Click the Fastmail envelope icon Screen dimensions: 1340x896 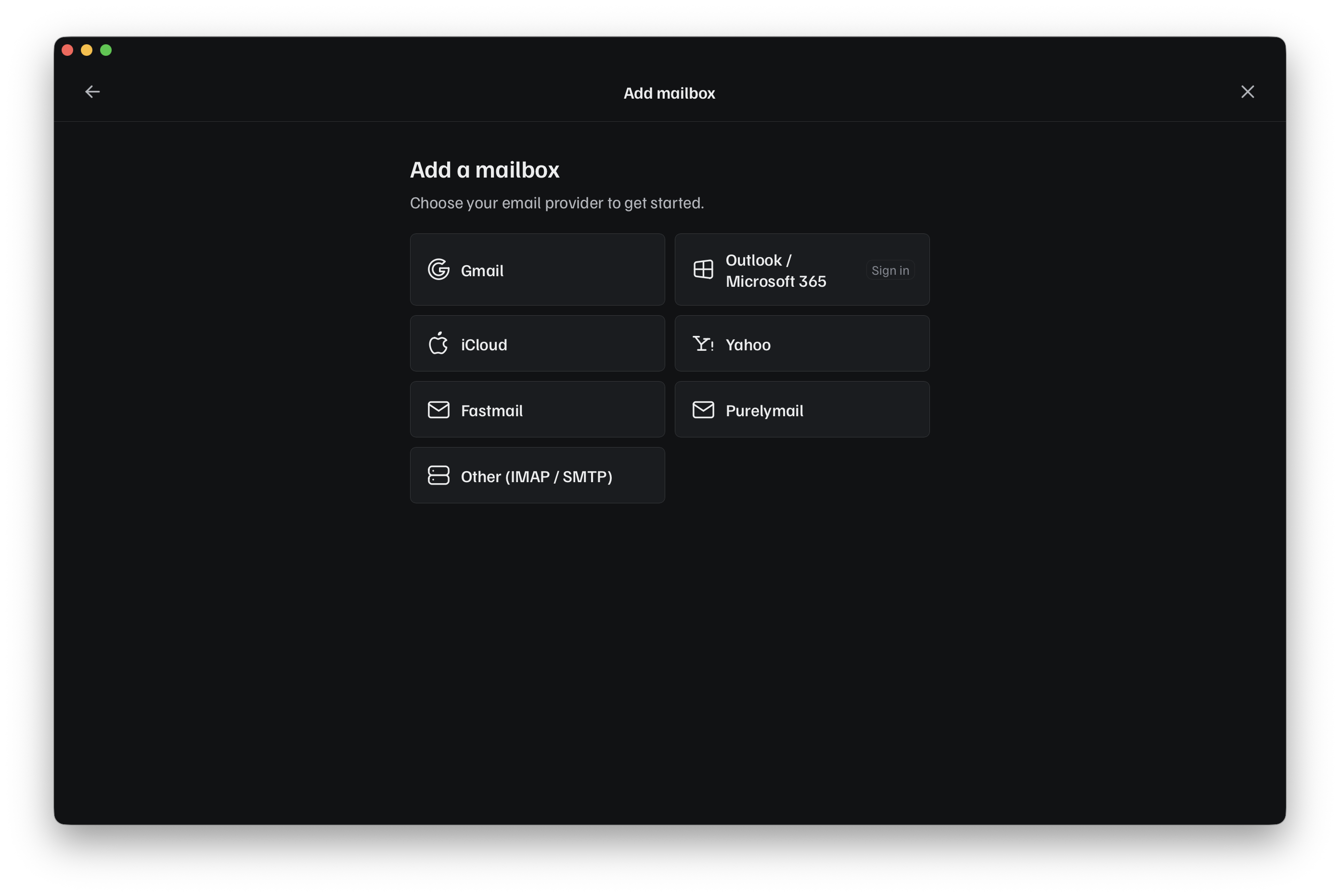[438, 410]
